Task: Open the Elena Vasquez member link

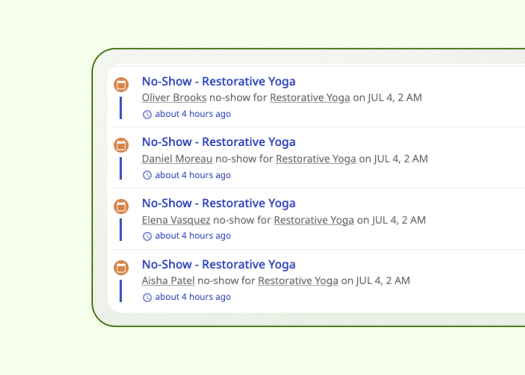Action: (176, 220)
